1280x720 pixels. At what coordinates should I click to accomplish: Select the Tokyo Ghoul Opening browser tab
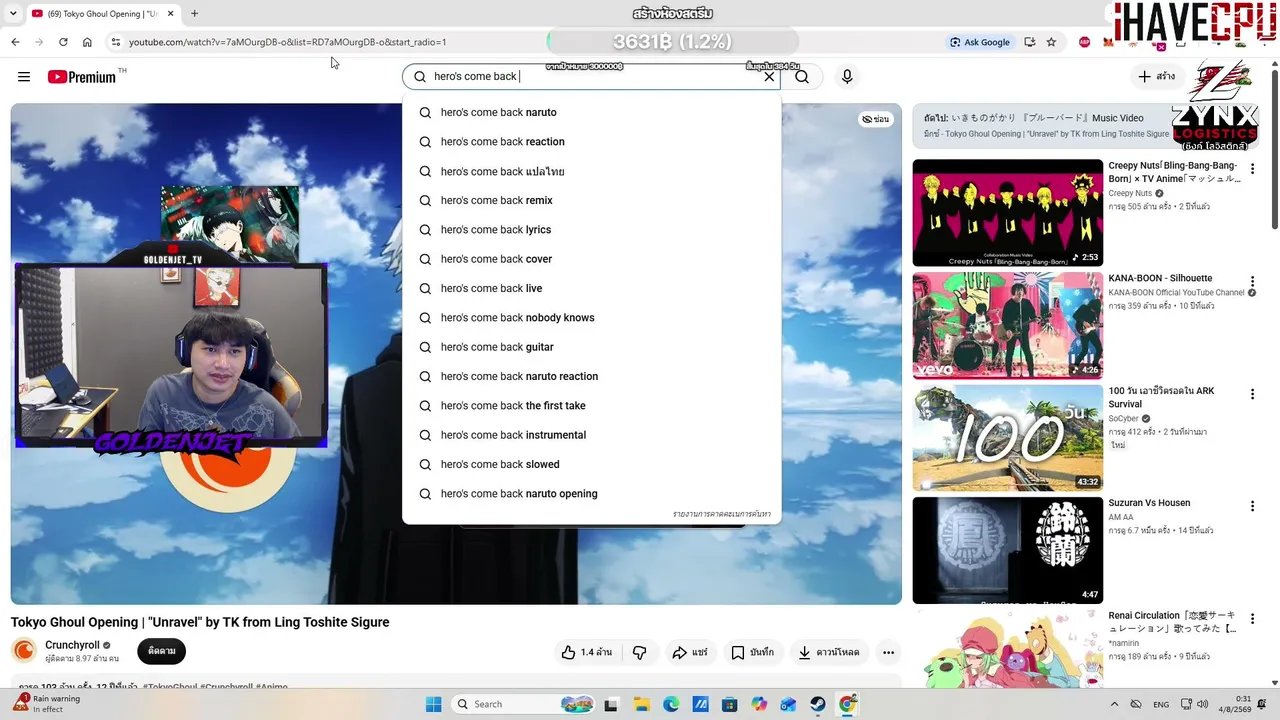point(103,14)
